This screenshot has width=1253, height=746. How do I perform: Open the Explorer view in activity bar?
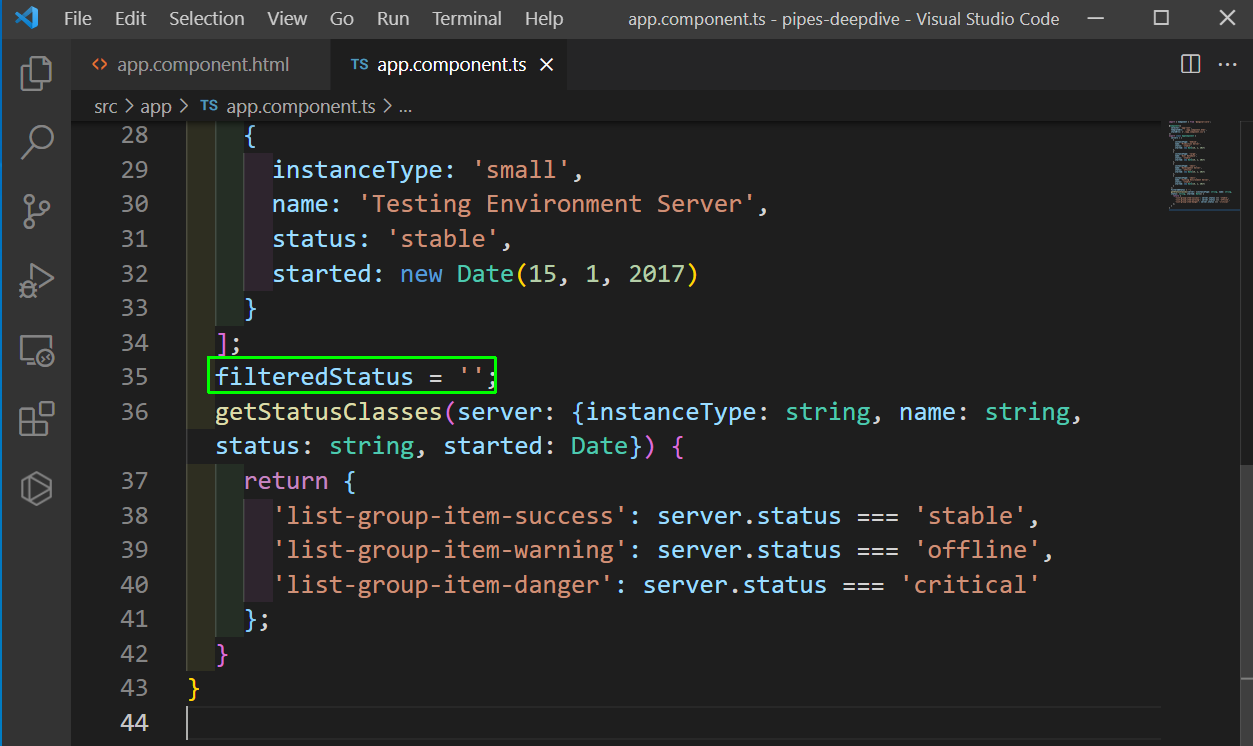click(x=36, y=73)
